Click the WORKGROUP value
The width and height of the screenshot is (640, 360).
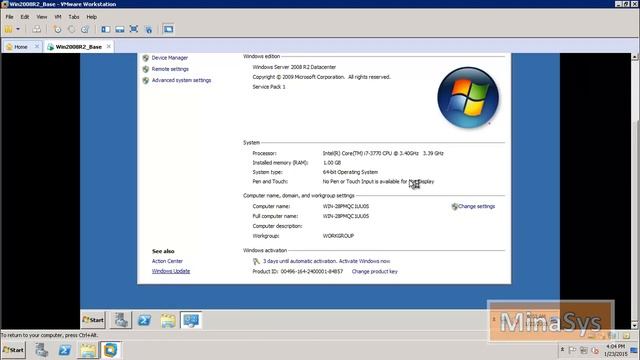(x=338, y=236)
